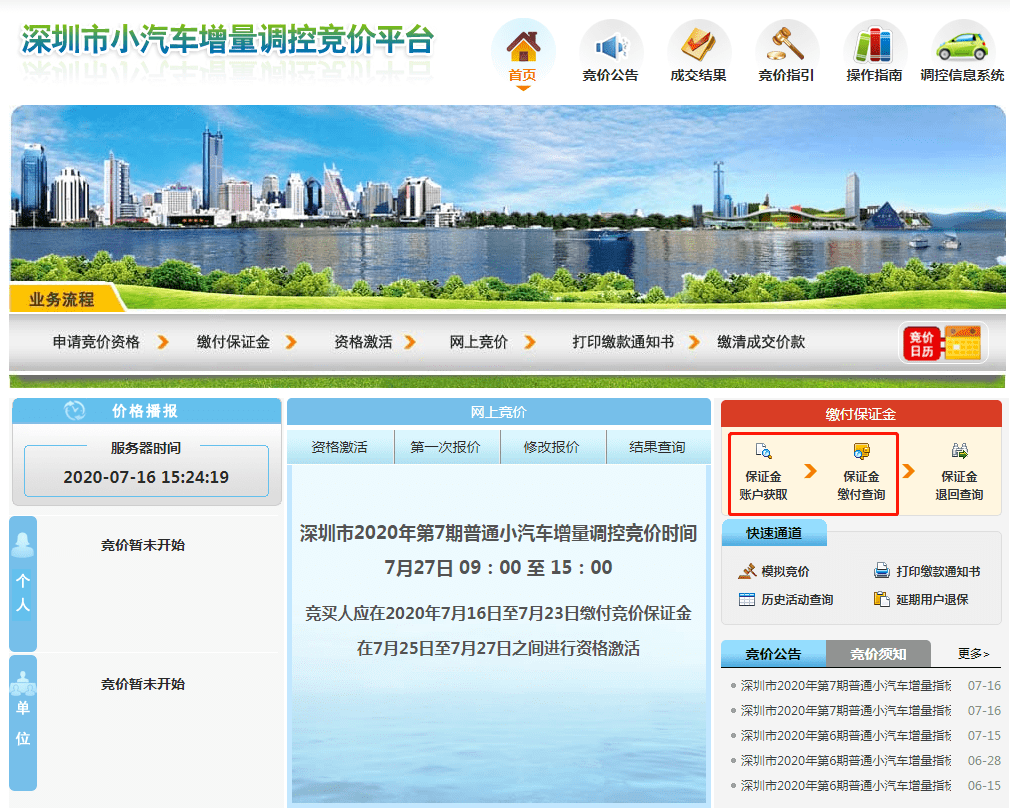The image size is (1010, 808).
Task: Click 保证金退回查询 icon
Action: [x=959, y=450]
